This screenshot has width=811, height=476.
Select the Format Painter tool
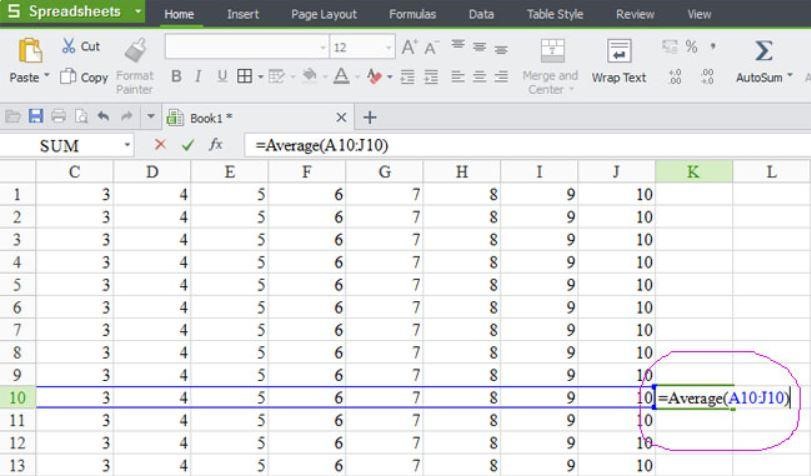pyautogui.click(x=135, y=50)
